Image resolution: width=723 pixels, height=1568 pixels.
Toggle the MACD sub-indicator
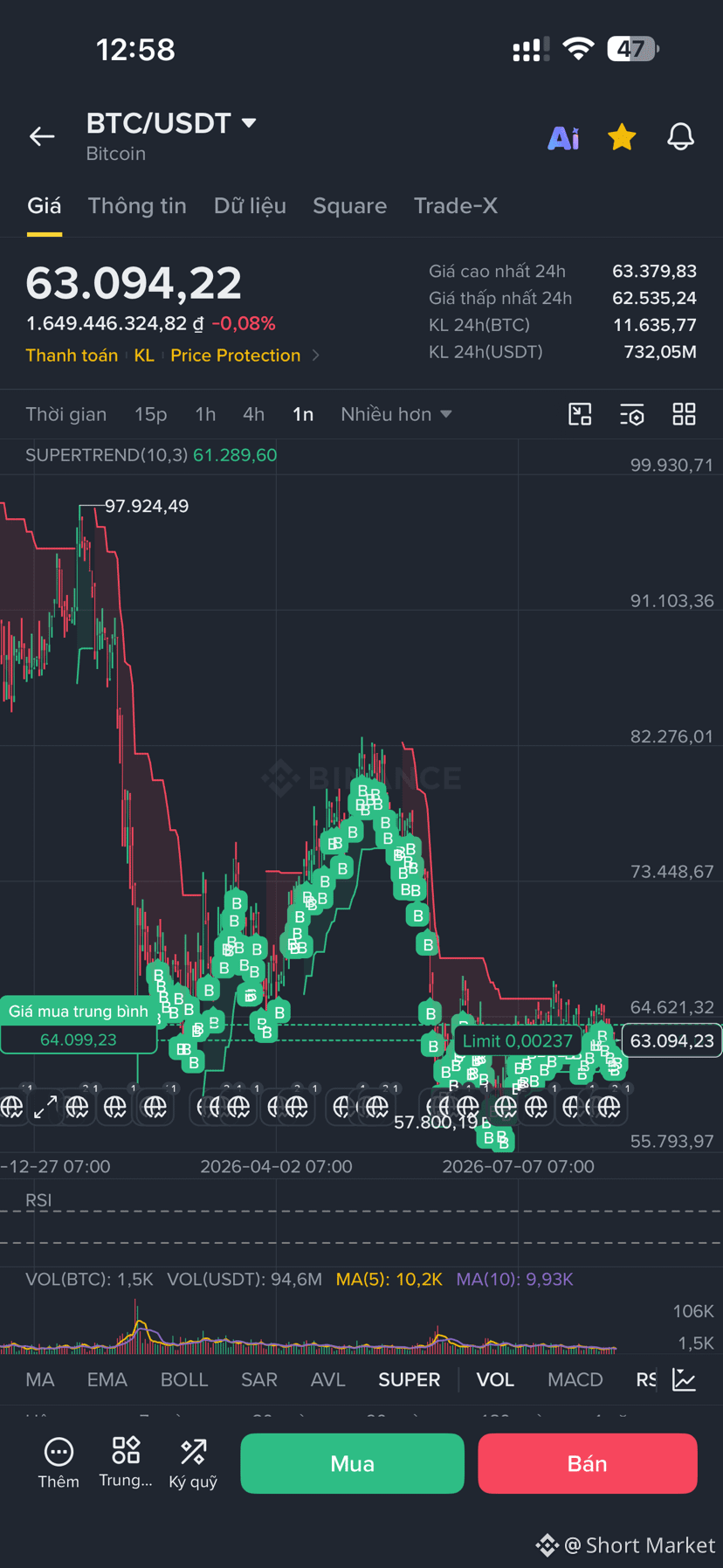pos(575,1379)
